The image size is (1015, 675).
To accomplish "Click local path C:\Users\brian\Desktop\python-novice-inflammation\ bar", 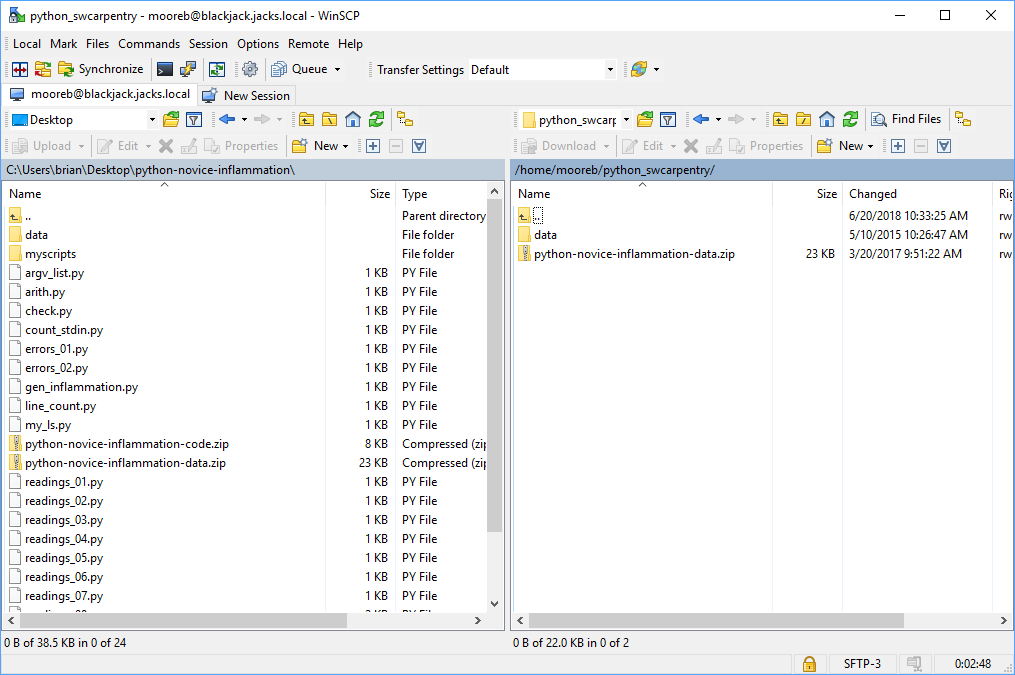I will pyautogui.click(x=253, y=170).
